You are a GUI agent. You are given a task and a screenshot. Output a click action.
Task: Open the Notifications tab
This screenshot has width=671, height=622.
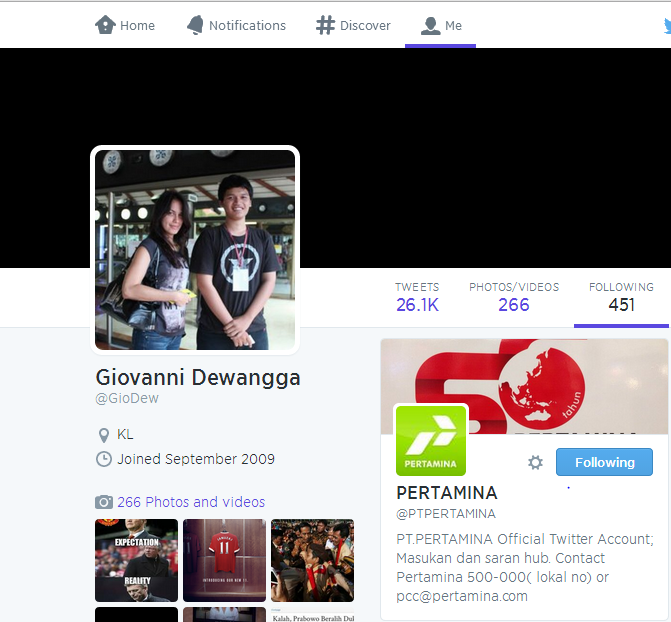236,25
